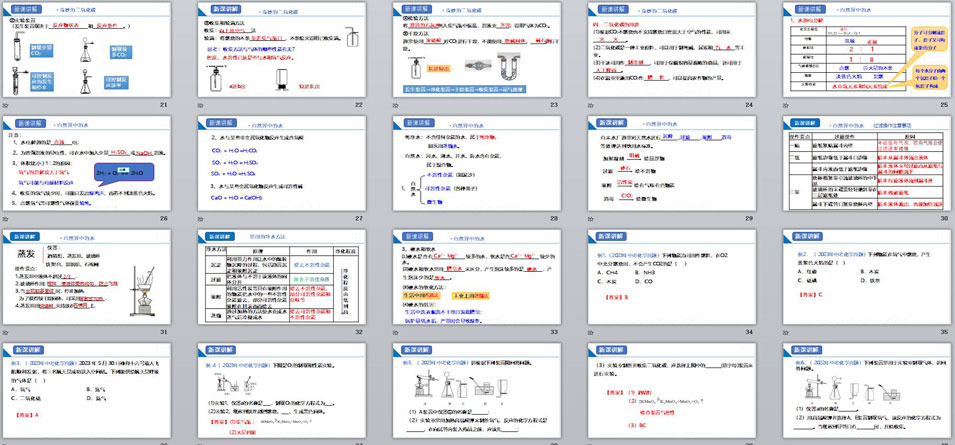Select slide 22 thumbnail on gas collection

click(x=282, y=49)
